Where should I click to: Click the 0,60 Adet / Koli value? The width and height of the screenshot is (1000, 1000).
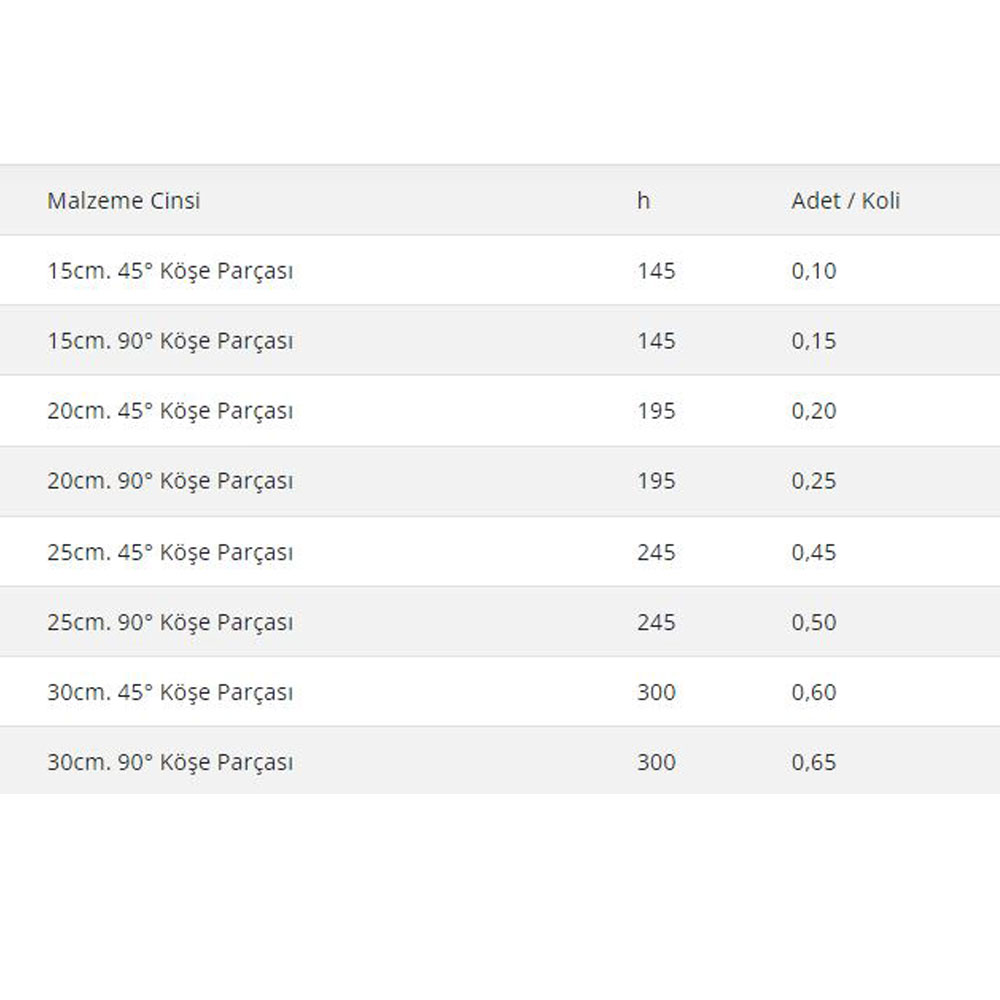pyautogui.click(x=814, y=693)
